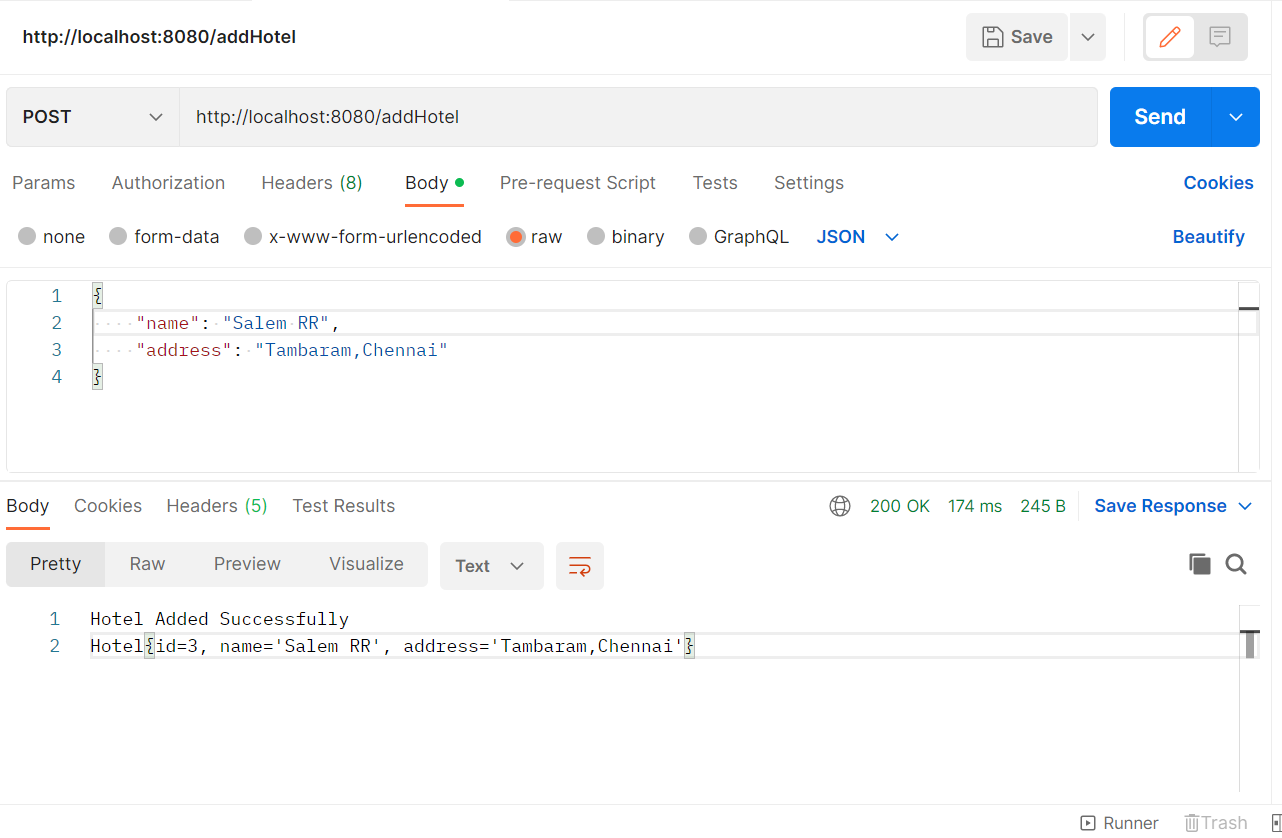
Task: Open the request comments icon
Action: pyautogui.click(x=1219, y=36)
